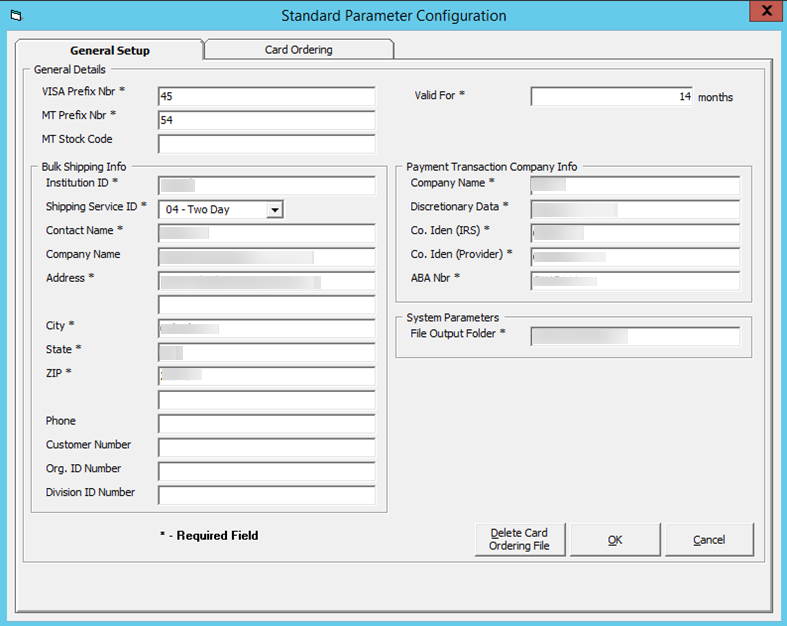The image size is (787, 626).
Task: Click 'Payment Transaction Company Info' group title
Action: [492, 167]
